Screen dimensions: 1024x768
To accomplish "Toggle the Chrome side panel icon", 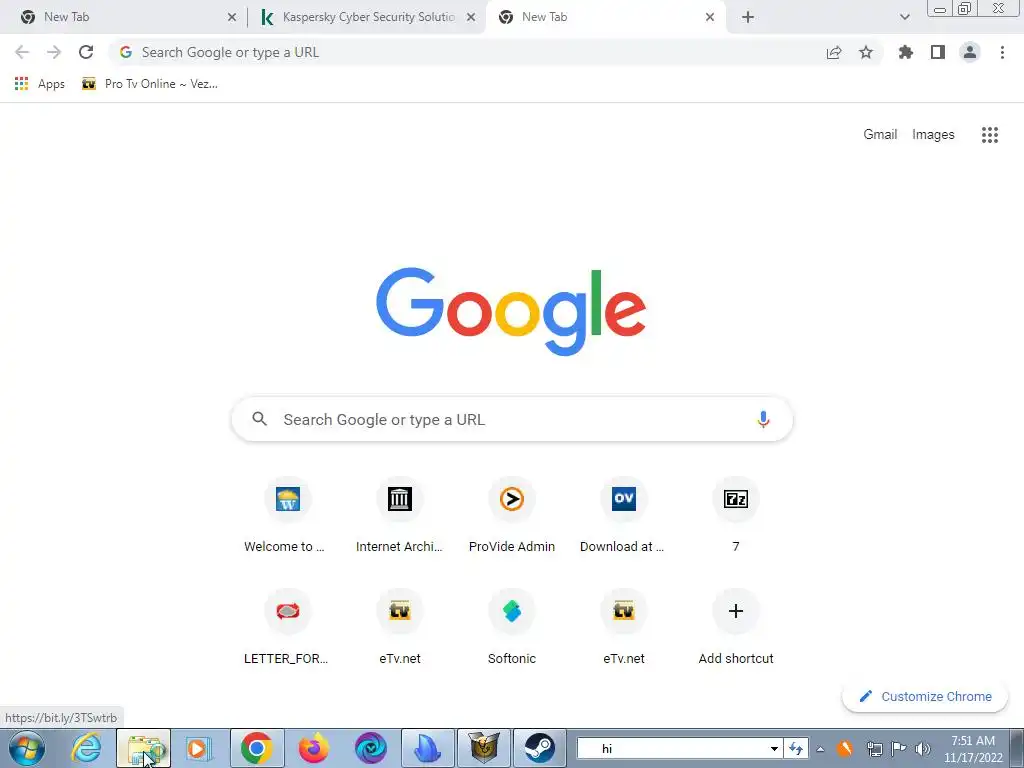I will click(938, 52).
